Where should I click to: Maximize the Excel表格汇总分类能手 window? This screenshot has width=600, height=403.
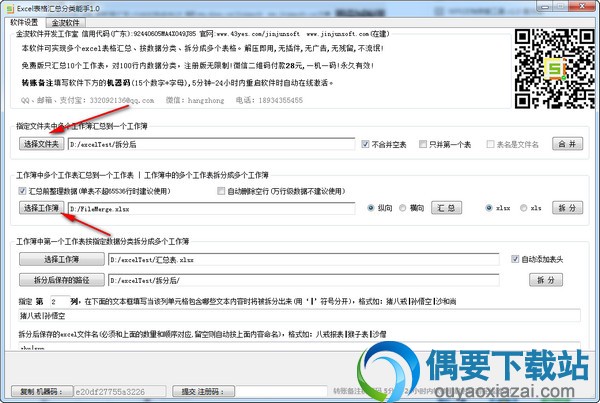tap(561, 7)
